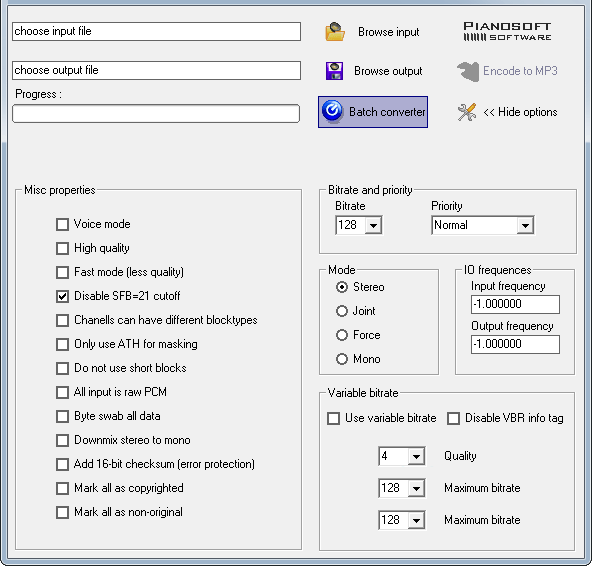Click the Browse input folder icon

335,32
